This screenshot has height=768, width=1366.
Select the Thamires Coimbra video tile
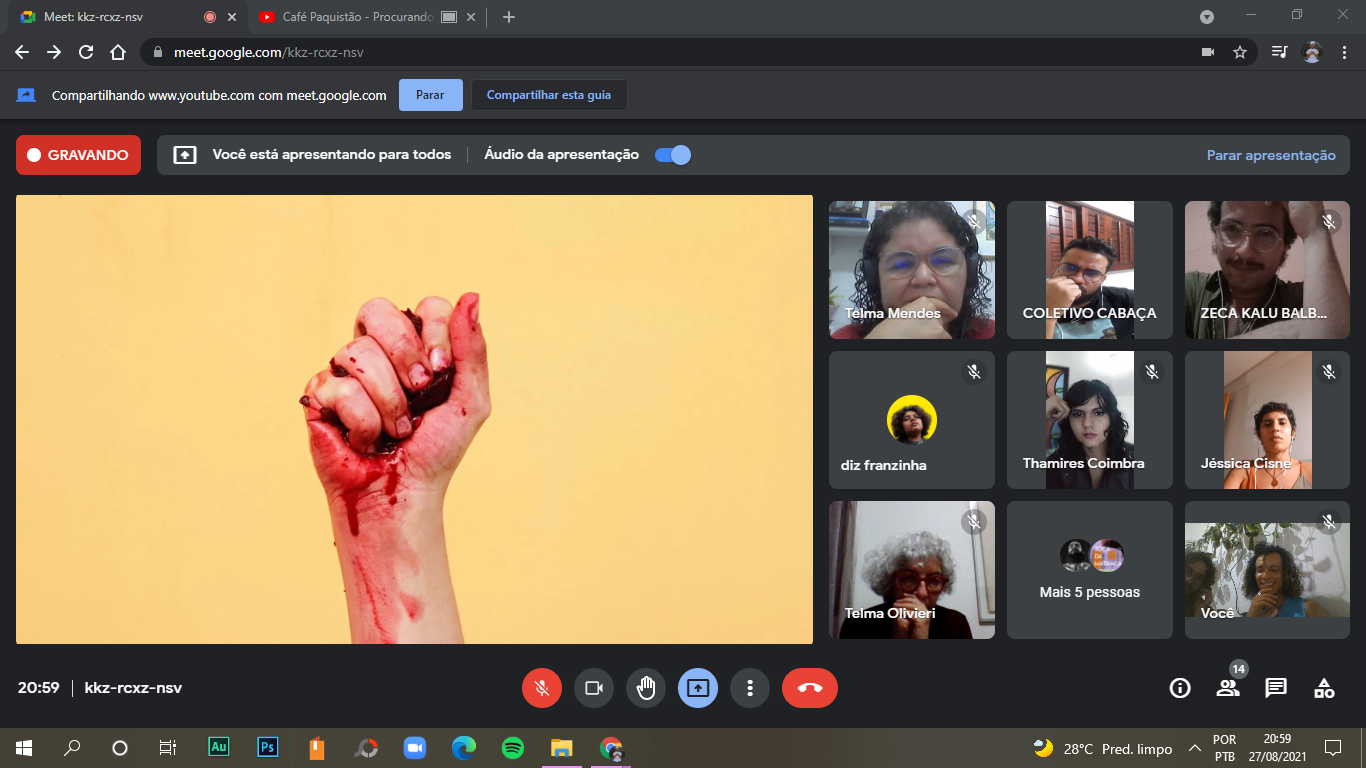coord(1089,420)
